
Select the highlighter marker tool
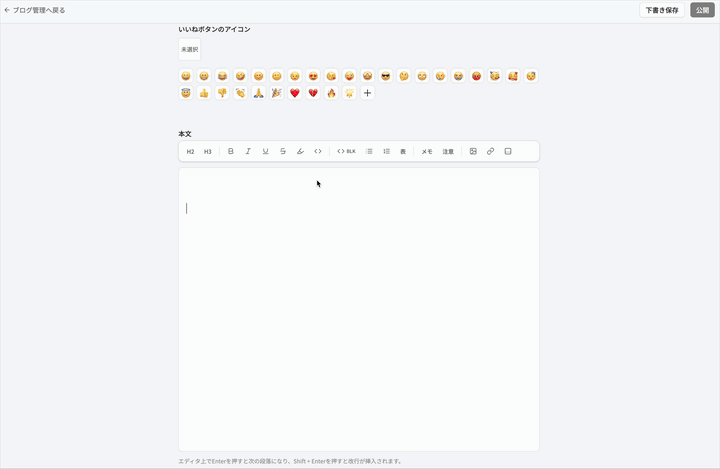(300, 152)
